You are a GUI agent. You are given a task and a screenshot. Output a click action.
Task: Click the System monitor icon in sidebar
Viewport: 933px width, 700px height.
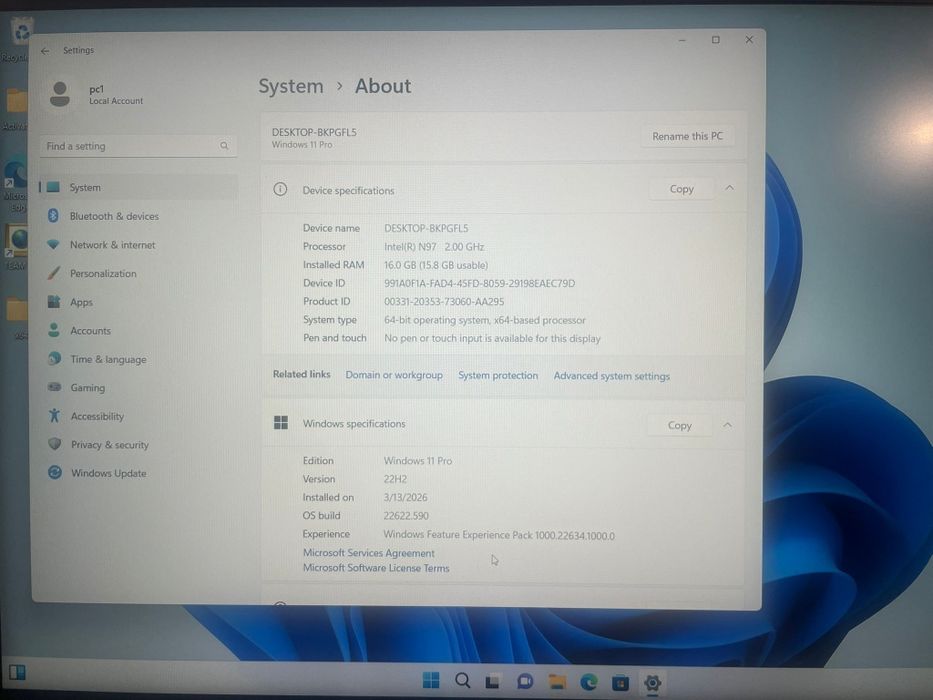53,187
